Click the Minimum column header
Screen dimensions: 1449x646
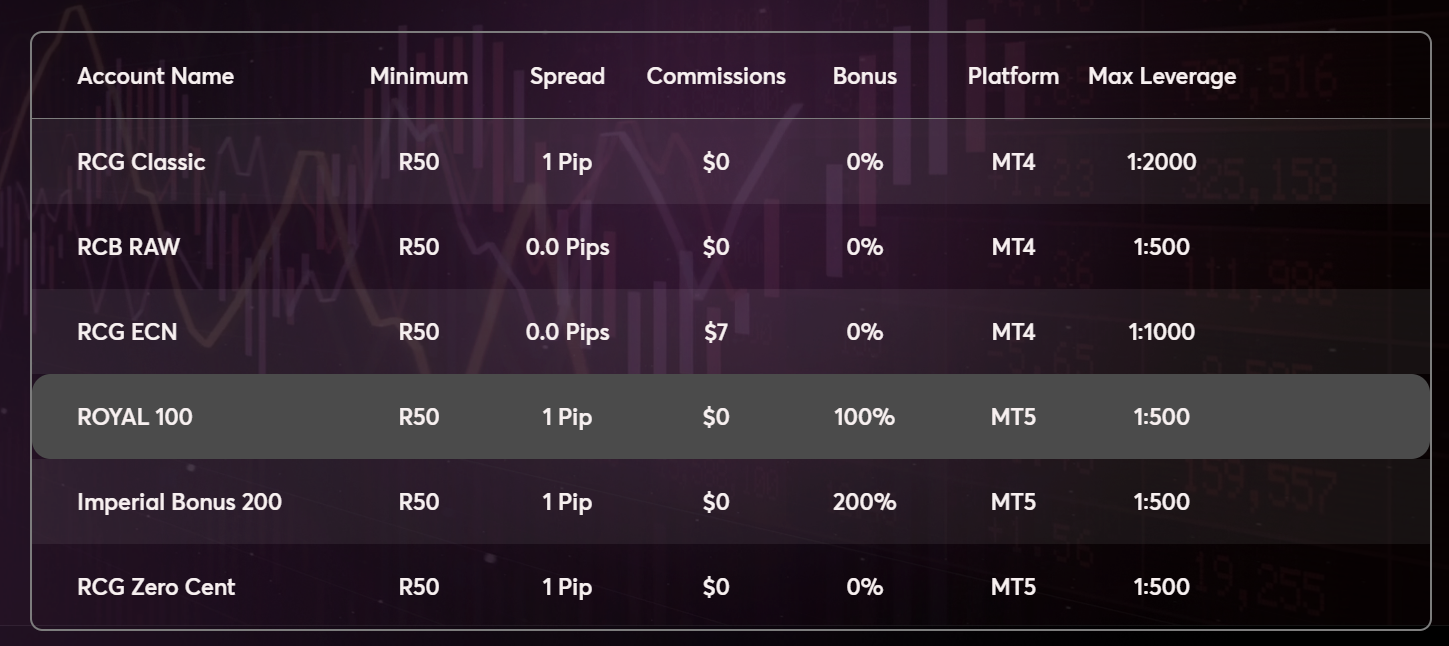click(x=419, y=76)
